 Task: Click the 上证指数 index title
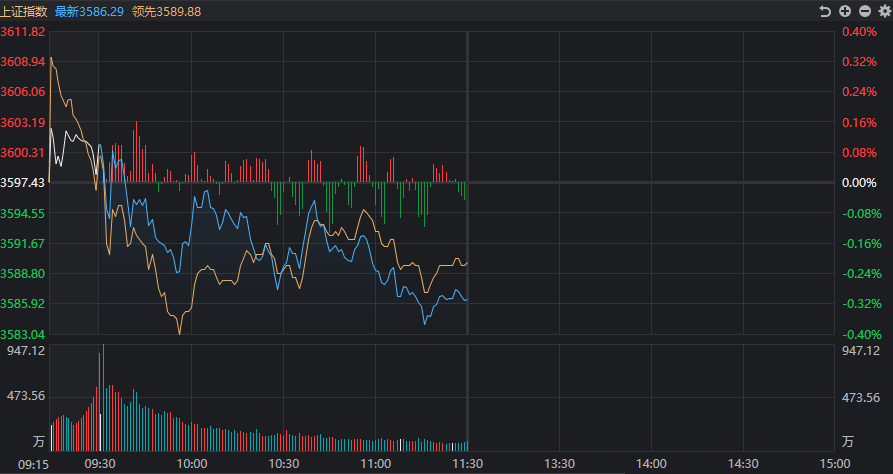pyautogui.click(x=23, y=11)
